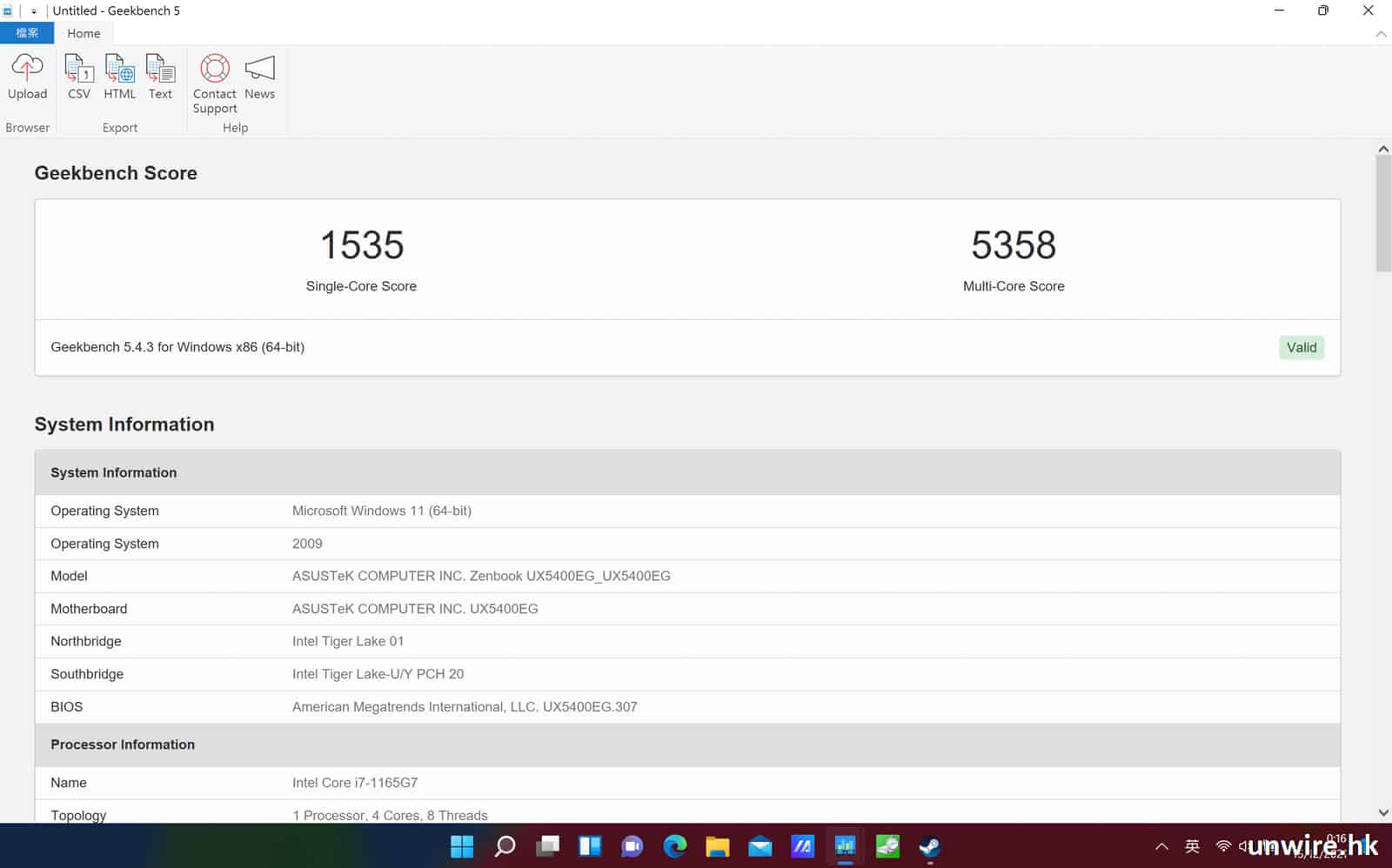Select the Home ribbon tab

84,33
